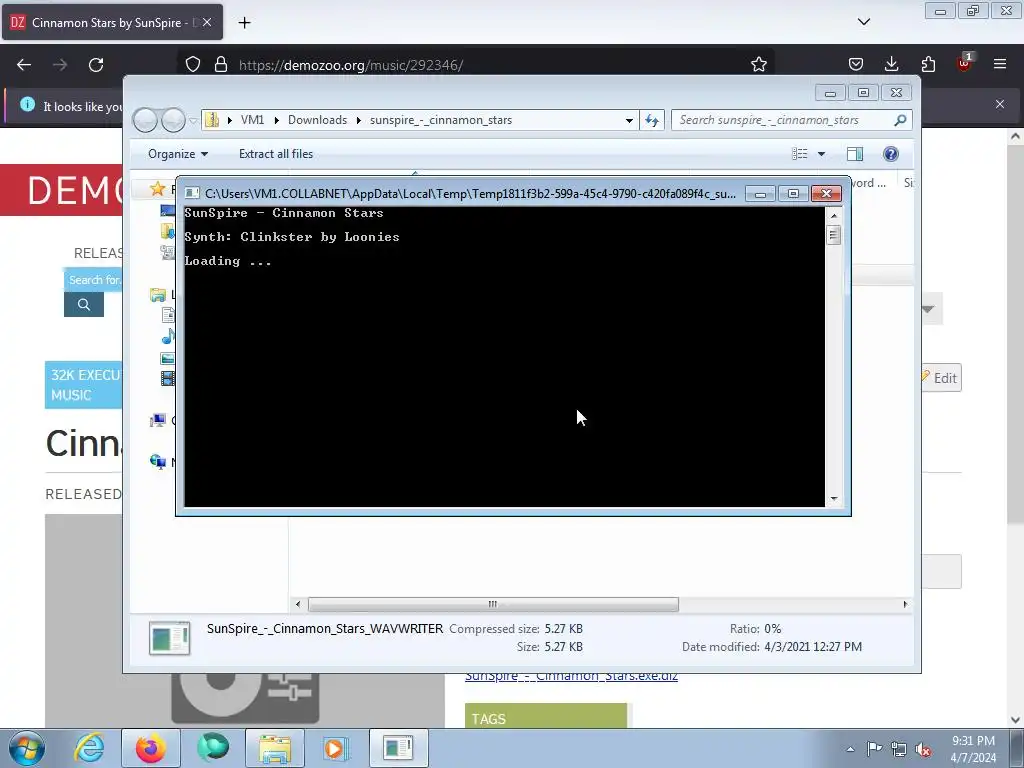Click the network tray icon
The width and height of the screenshot is (1024, 768).
tap(899, 749)
